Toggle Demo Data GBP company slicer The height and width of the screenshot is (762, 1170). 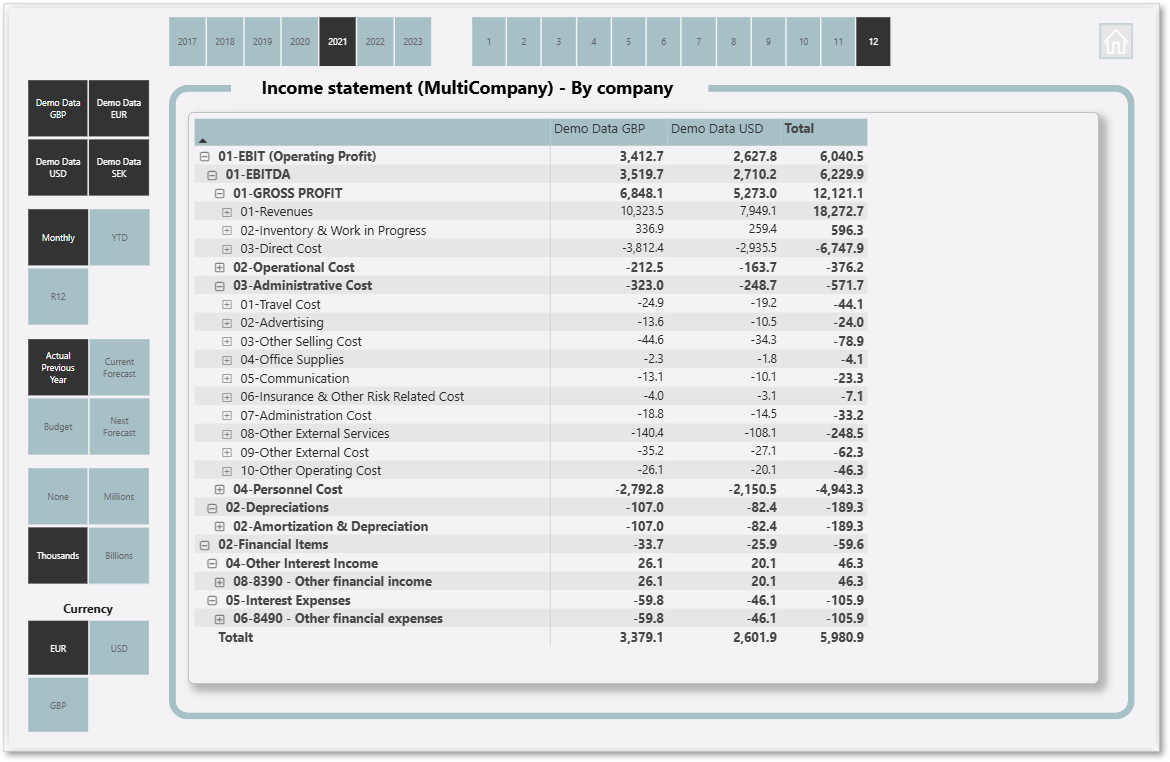click(57, 108)
